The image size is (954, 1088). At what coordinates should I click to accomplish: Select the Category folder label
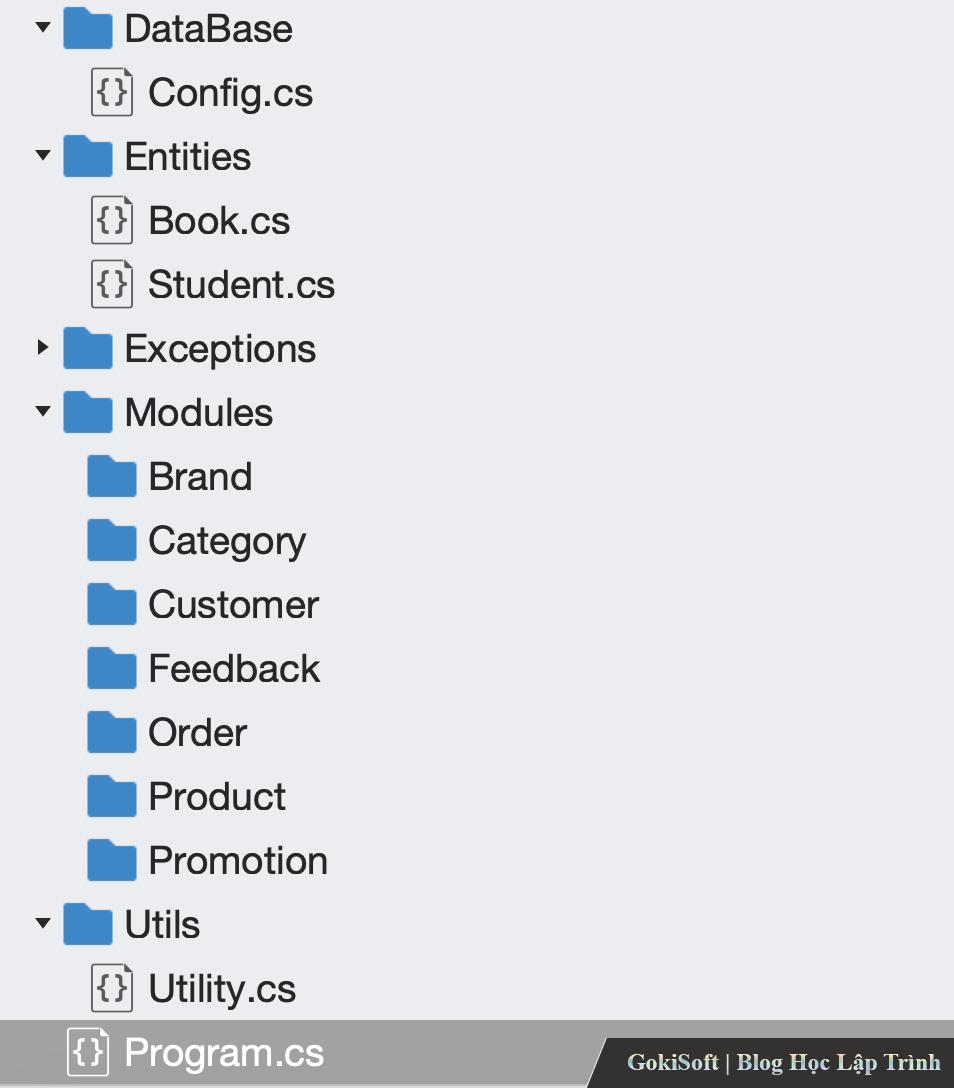coord(227,541)
